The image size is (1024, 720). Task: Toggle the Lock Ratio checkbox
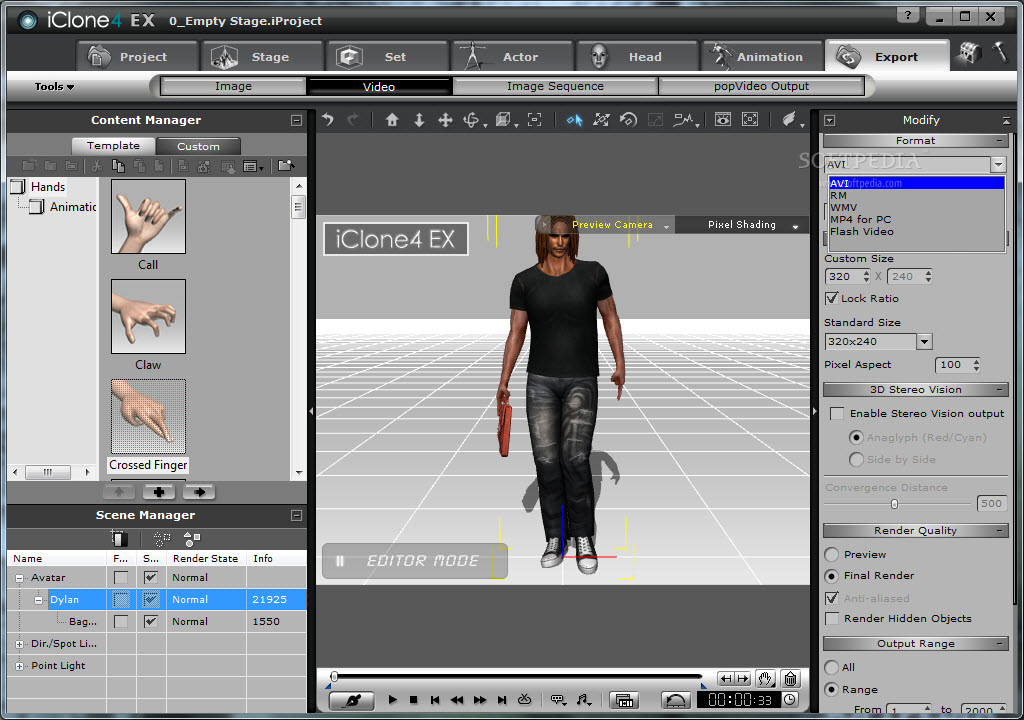pos(831,298)
